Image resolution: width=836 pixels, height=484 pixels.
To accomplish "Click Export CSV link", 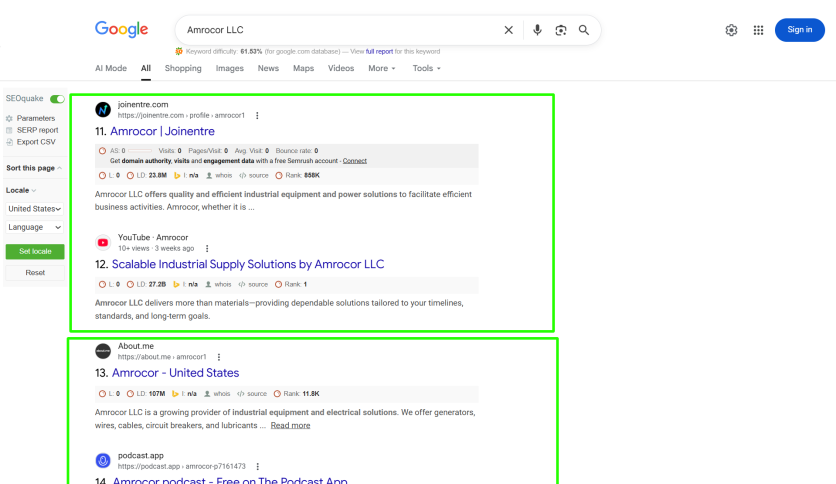I will [x=36, y=142].
